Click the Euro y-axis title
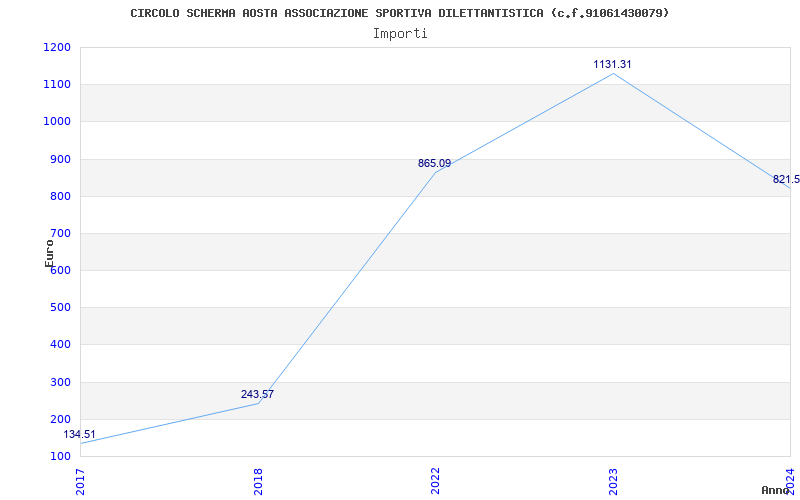Image resolution: width=800 pixels, height=500 pixels. (x=49, y=253)
